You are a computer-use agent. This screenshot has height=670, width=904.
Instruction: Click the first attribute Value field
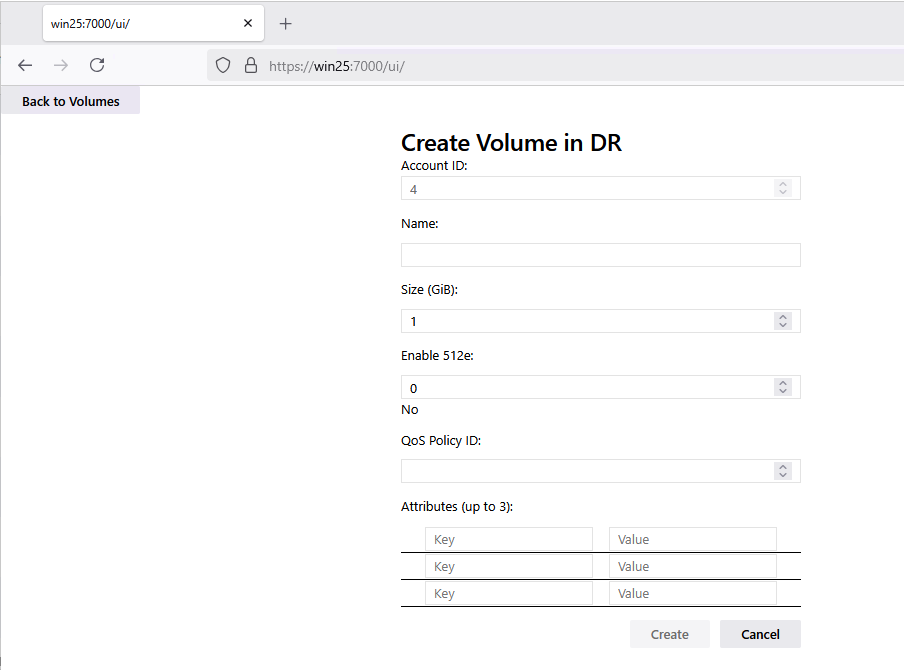[x=692, y=539]
